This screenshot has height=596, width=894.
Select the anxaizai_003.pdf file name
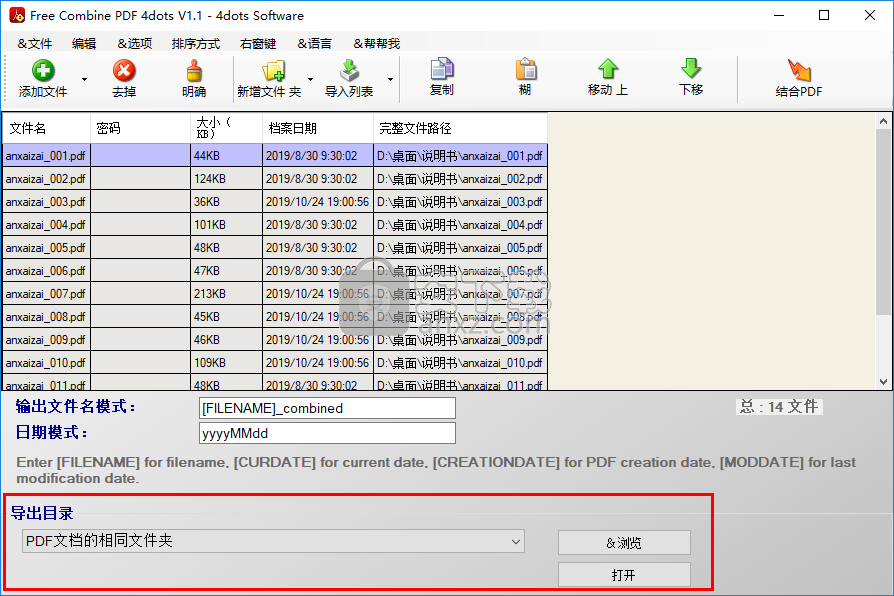click(46, 202)
